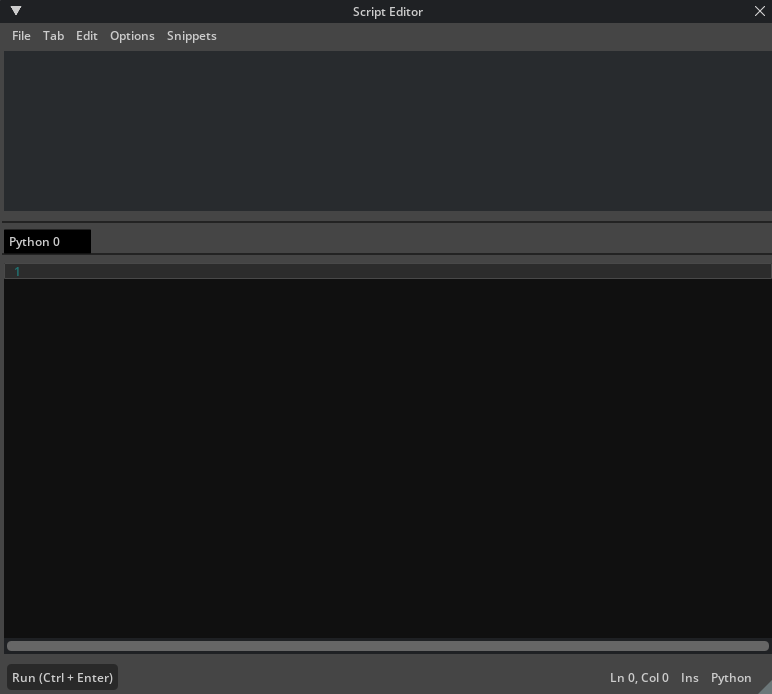Click the Script Editor title bar text
Viewport: 772px width, 694px height.
(x=387, y=12)
